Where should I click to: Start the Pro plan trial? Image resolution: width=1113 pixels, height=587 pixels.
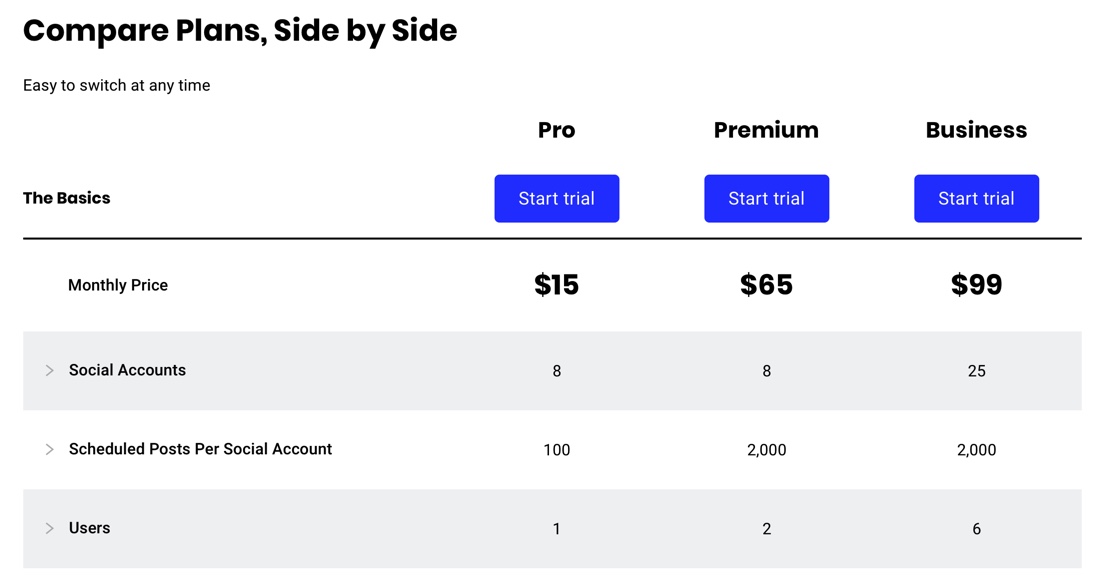pos(556,198)
